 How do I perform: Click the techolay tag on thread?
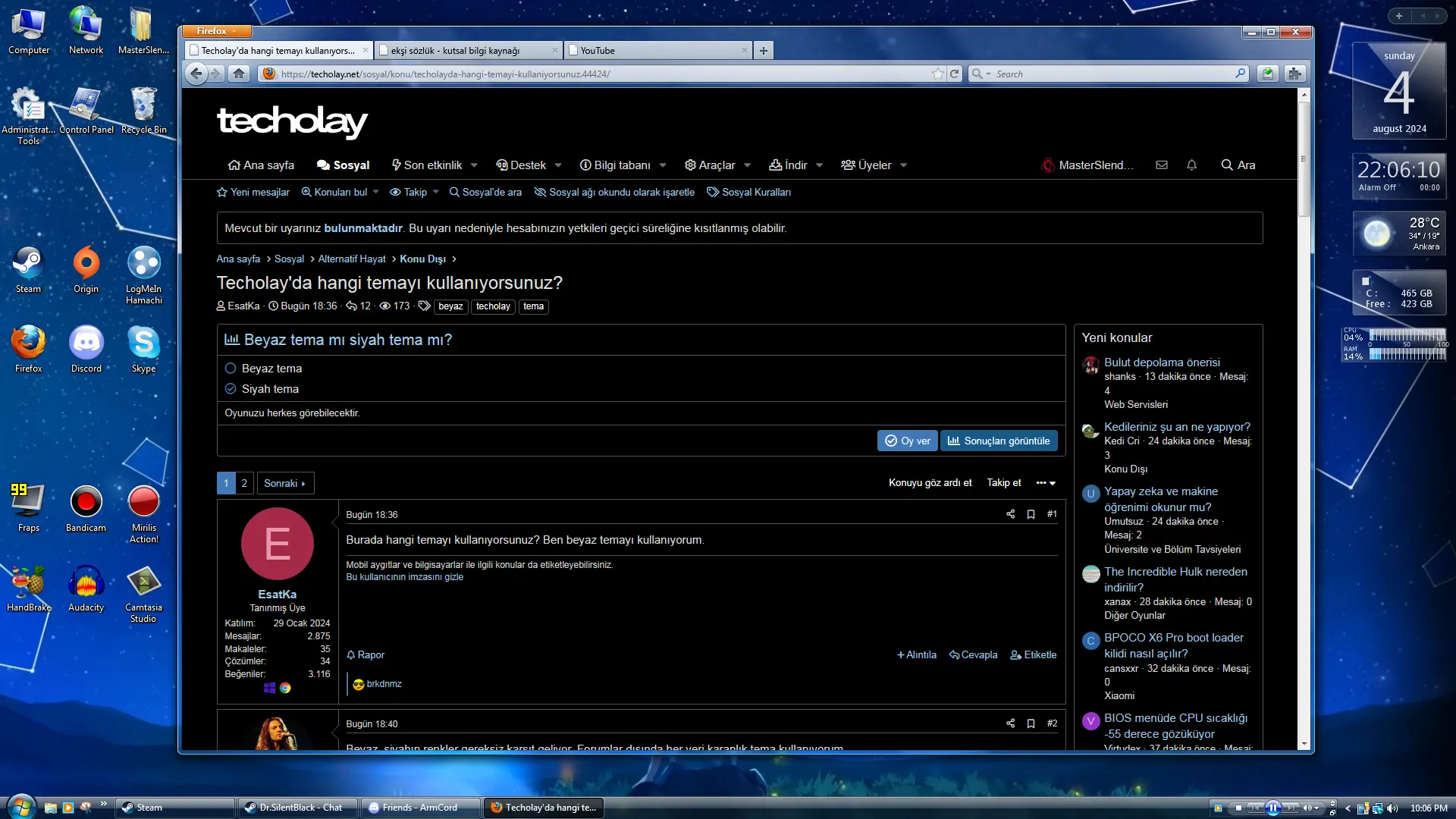493,306
